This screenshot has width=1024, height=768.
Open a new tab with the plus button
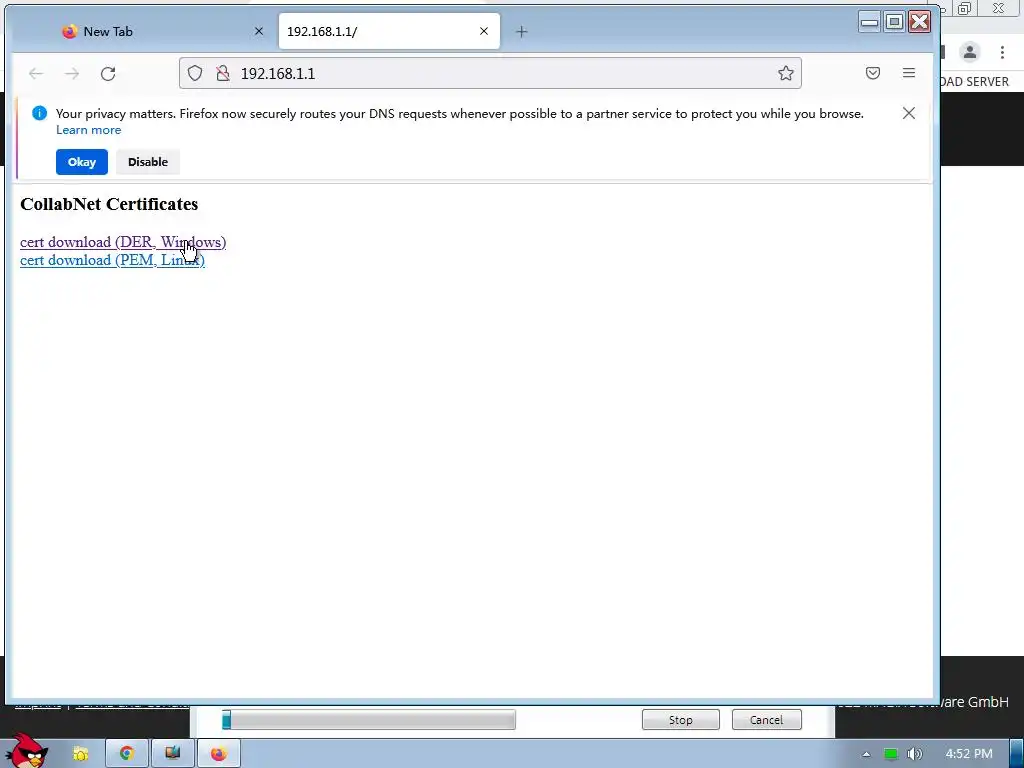[521, 31]
